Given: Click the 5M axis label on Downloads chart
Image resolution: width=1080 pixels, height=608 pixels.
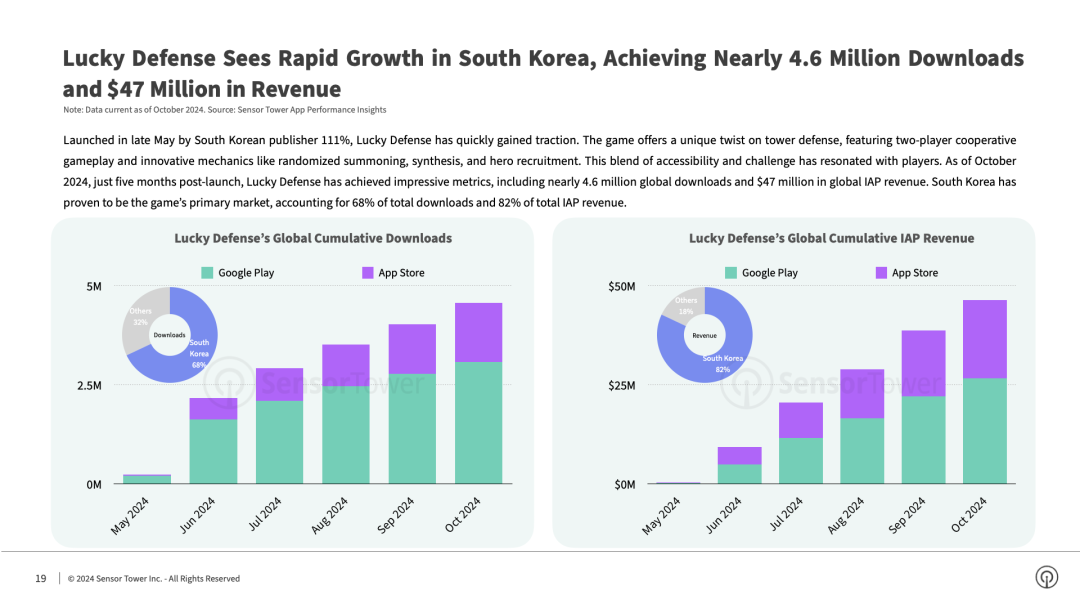Looking at the screenshot, I should click(x=94, y=286).
